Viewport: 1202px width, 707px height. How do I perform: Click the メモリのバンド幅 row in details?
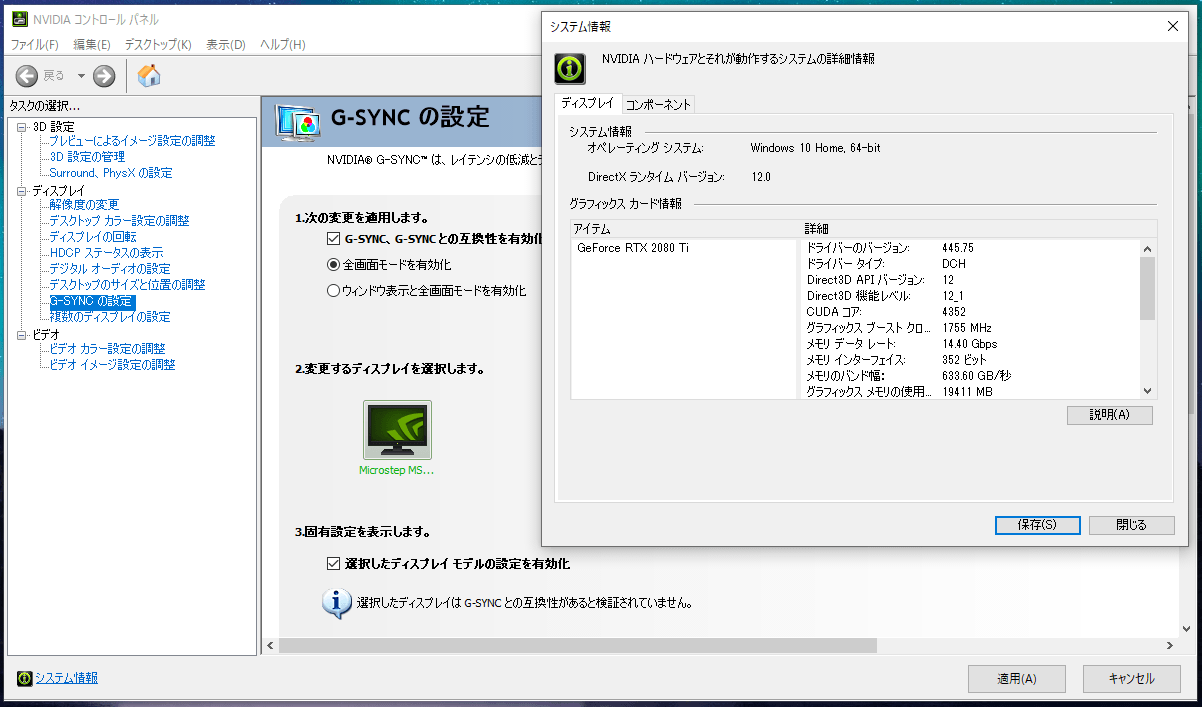coord(972,376)
